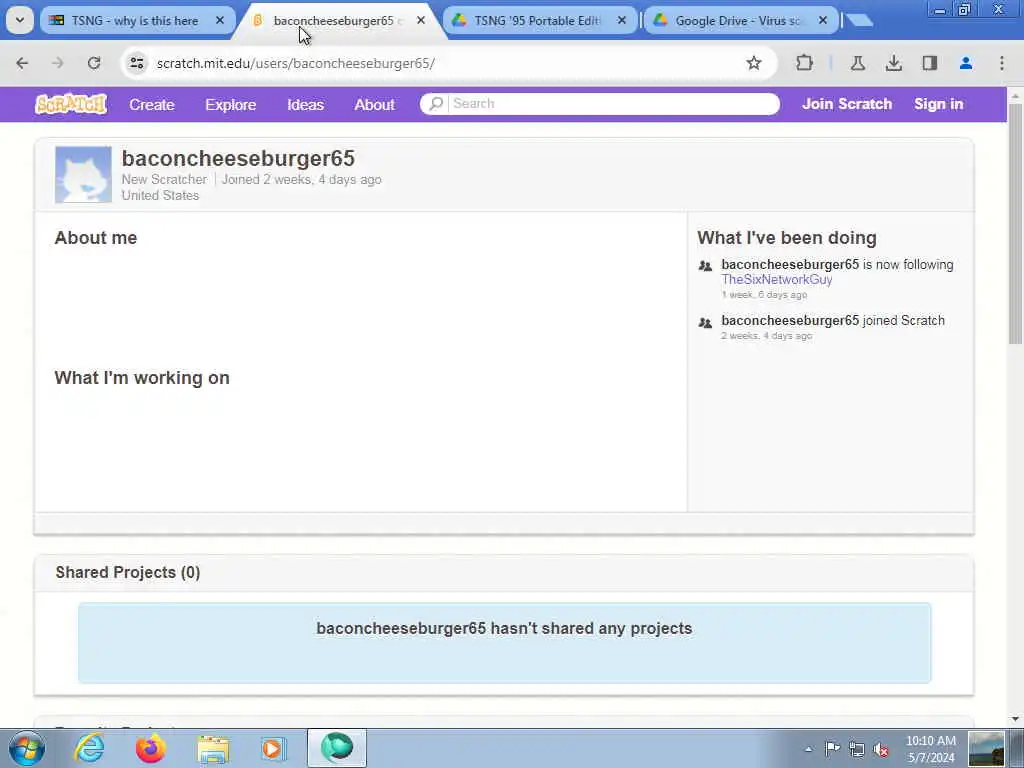Open Chrome Labs flask icon
1024x768 pixels.
point(857,63)
